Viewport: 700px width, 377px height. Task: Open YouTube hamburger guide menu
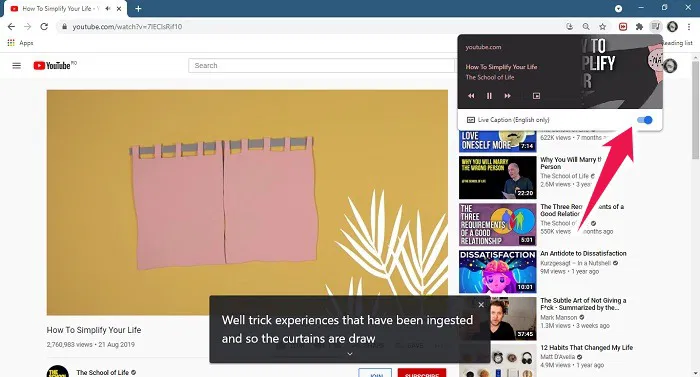17,66
